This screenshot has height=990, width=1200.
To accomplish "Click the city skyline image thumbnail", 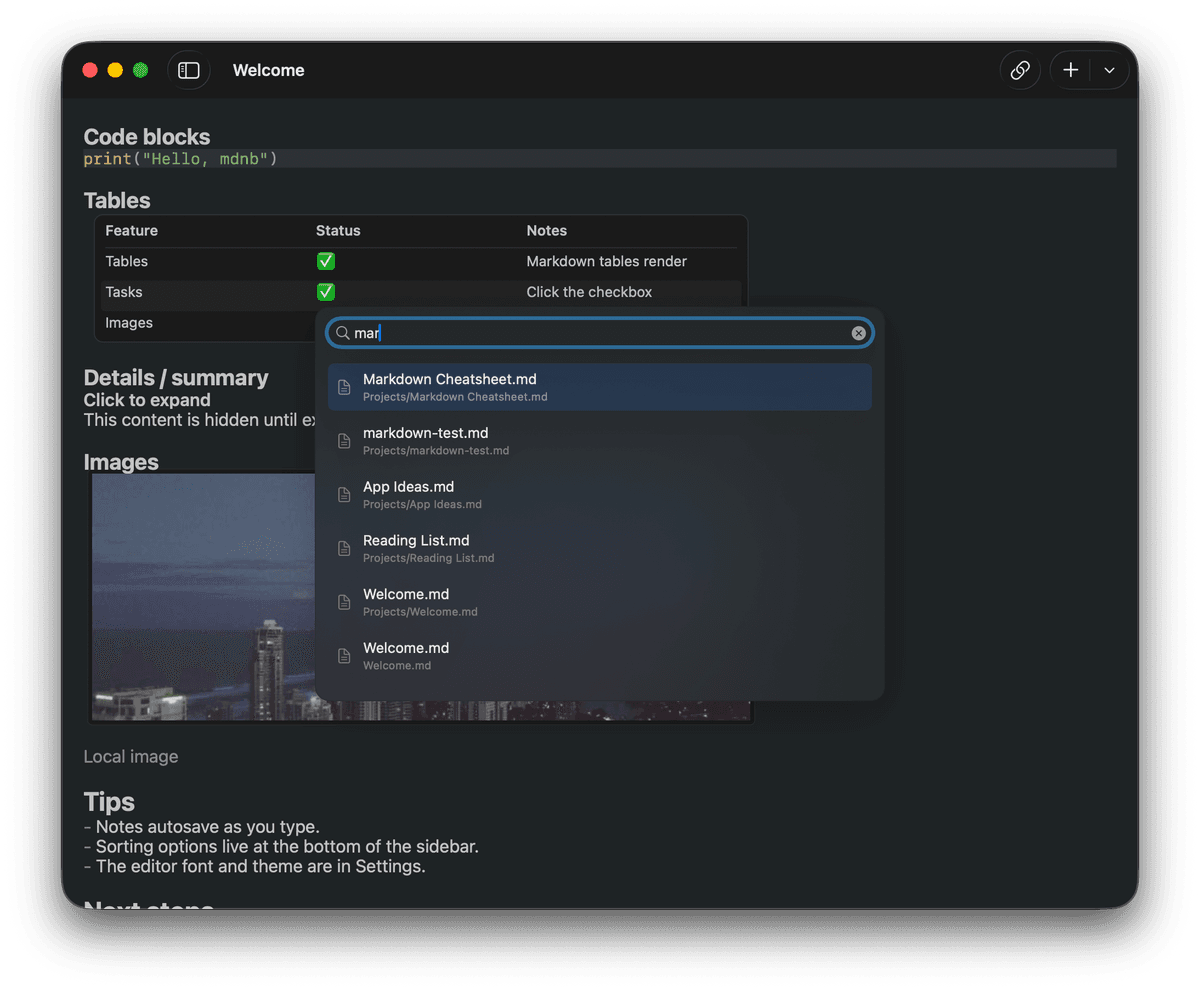I will pyautogui.click(x=200, y=600).
